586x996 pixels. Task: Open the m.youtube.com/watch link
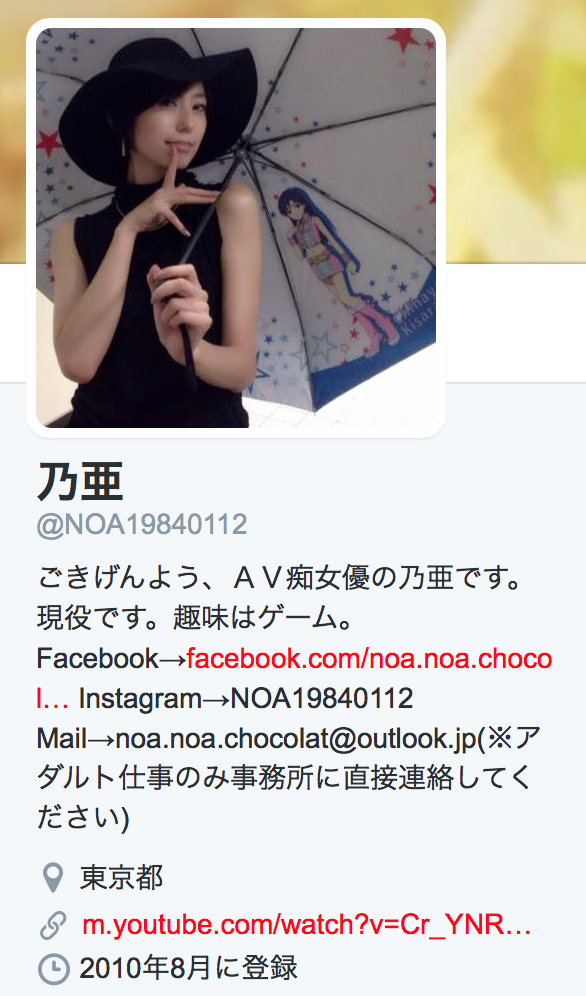(x=307, y=926)
